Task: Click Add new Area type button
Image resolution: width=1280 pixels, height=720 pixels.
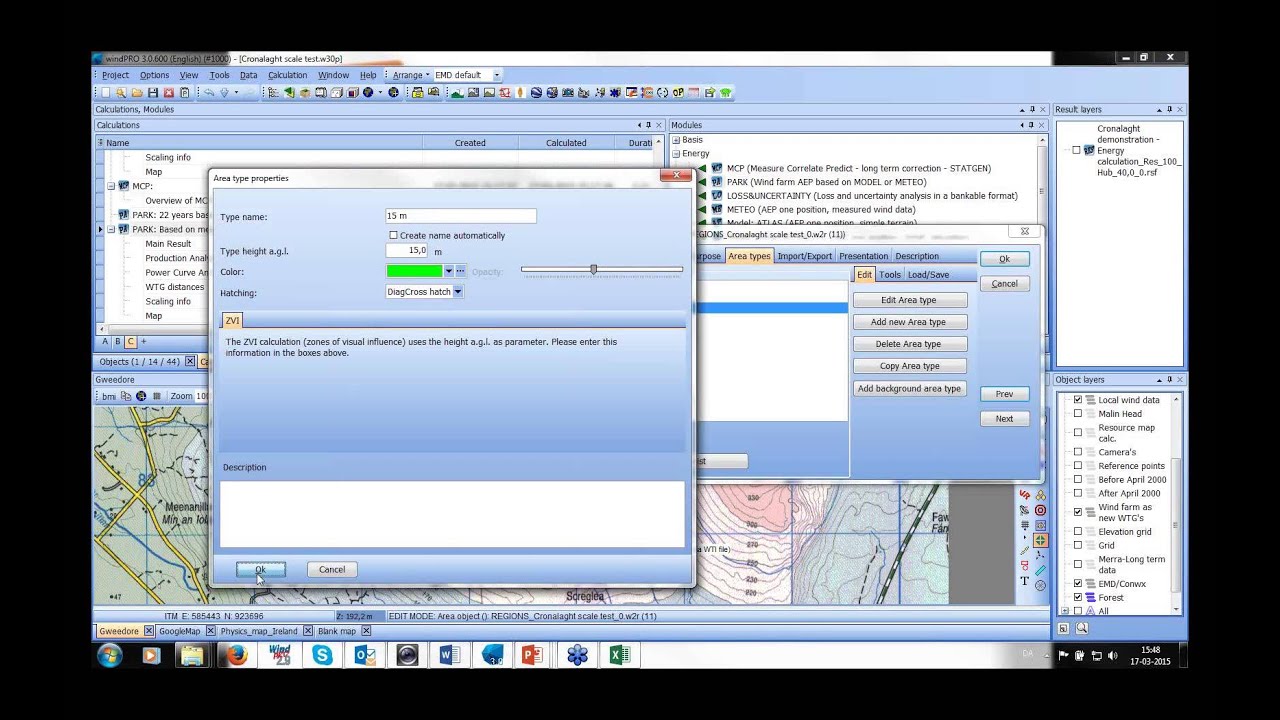Action: (x=909, y=322)
